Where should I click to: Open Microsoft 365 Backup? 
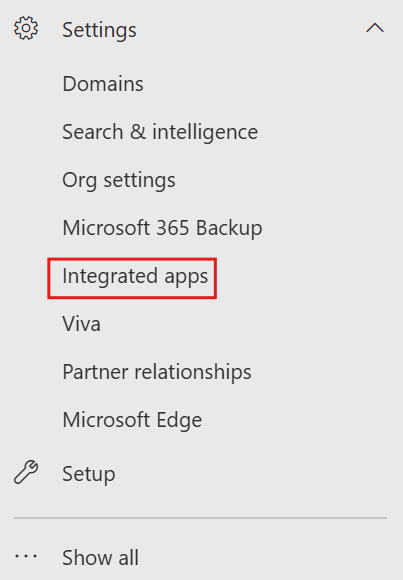coord(162,228)
